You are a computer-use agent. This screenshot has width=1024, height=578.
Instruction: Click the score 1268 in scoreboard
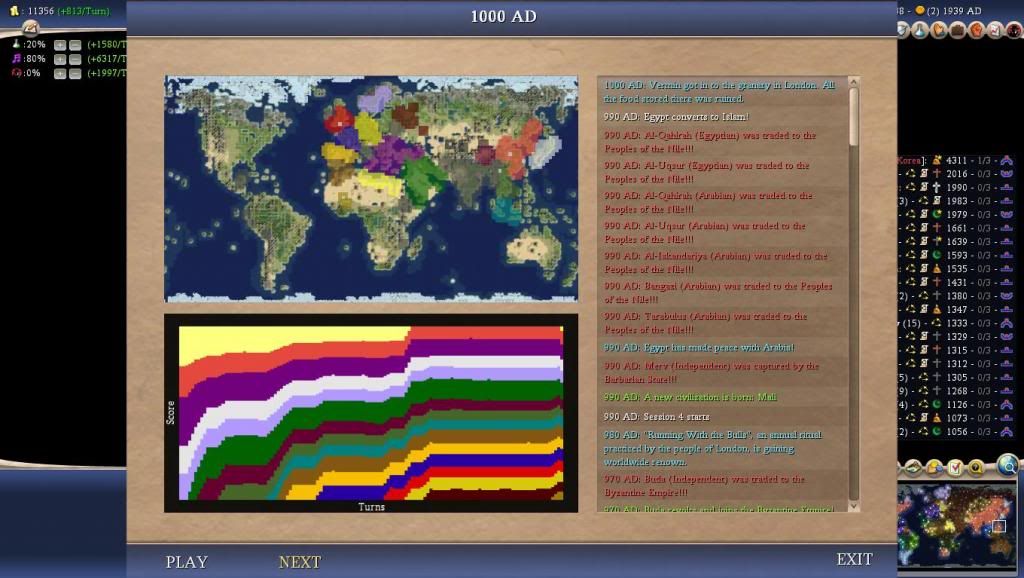coord(956,391)
